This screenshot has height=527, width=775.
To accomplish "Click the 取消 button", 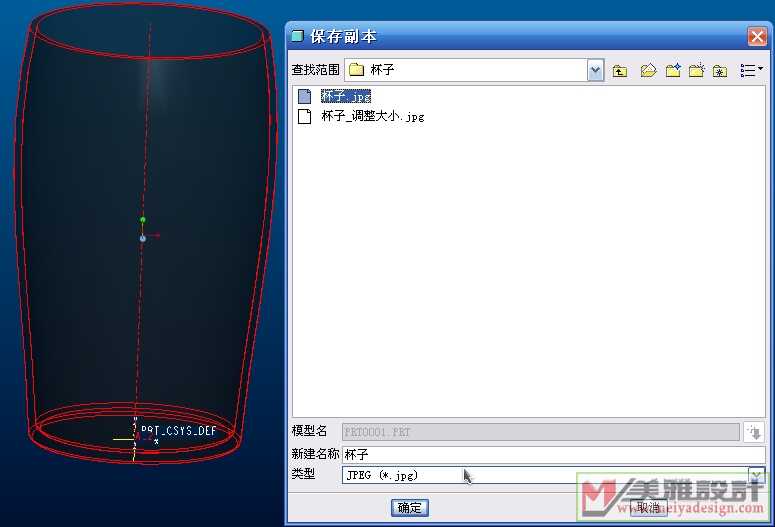I will click(648, 508).
